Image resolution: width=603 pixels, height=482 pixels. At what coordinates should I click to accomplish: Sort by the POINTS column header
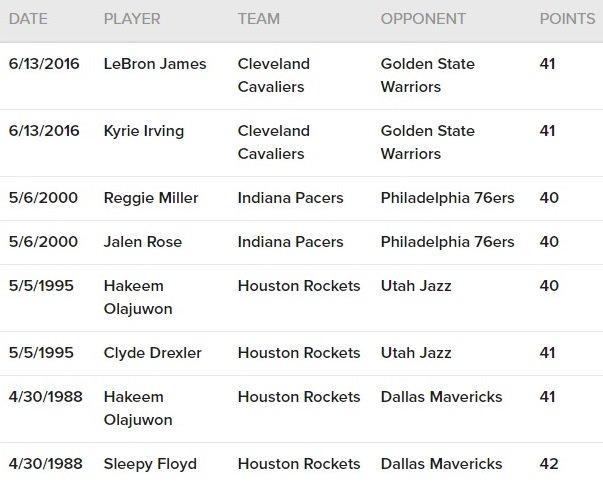pyautogui.click(x=567, y=19)
